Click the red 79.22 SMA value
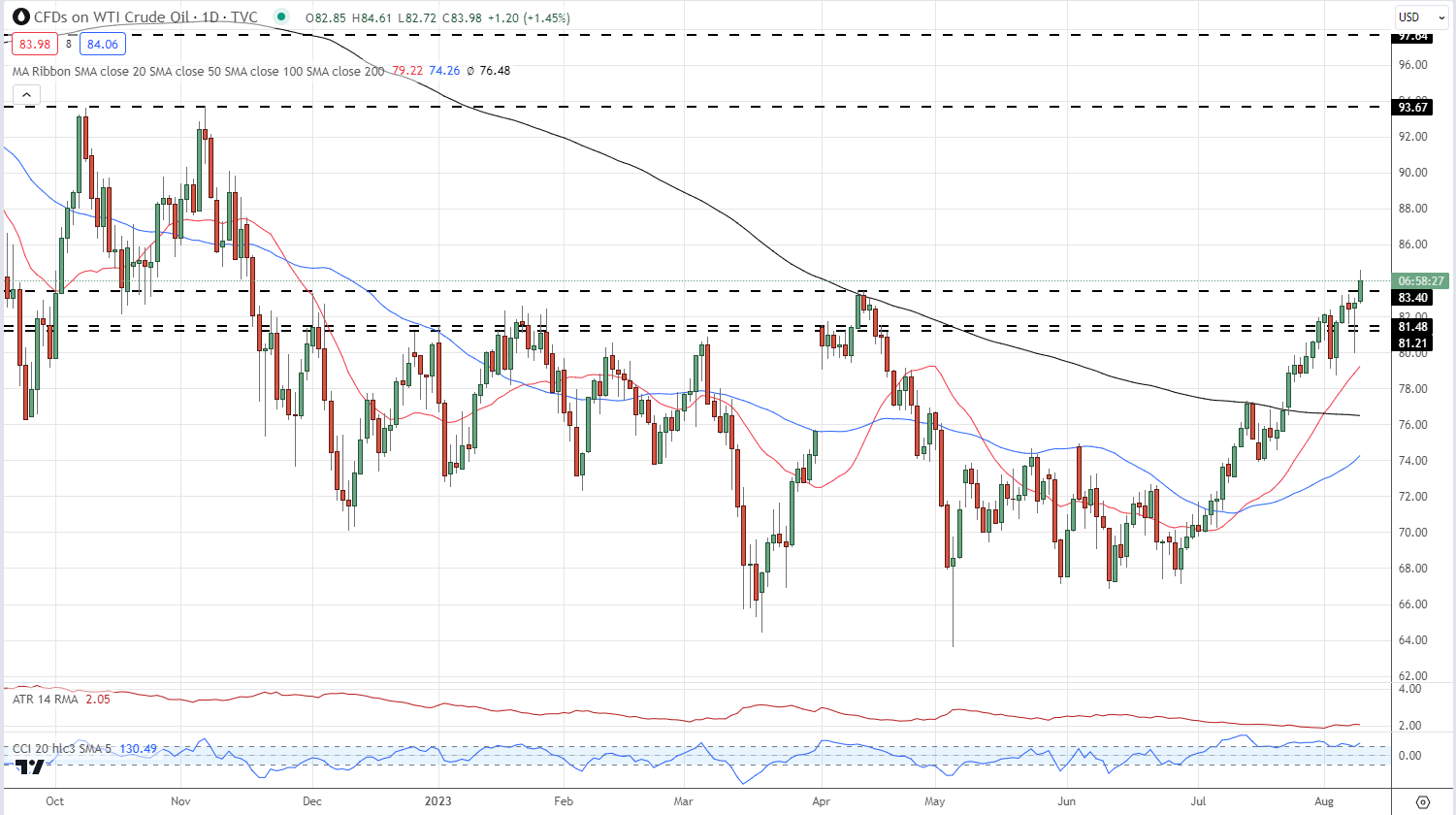Screen dimensions: 1456x815 [407, 71]
